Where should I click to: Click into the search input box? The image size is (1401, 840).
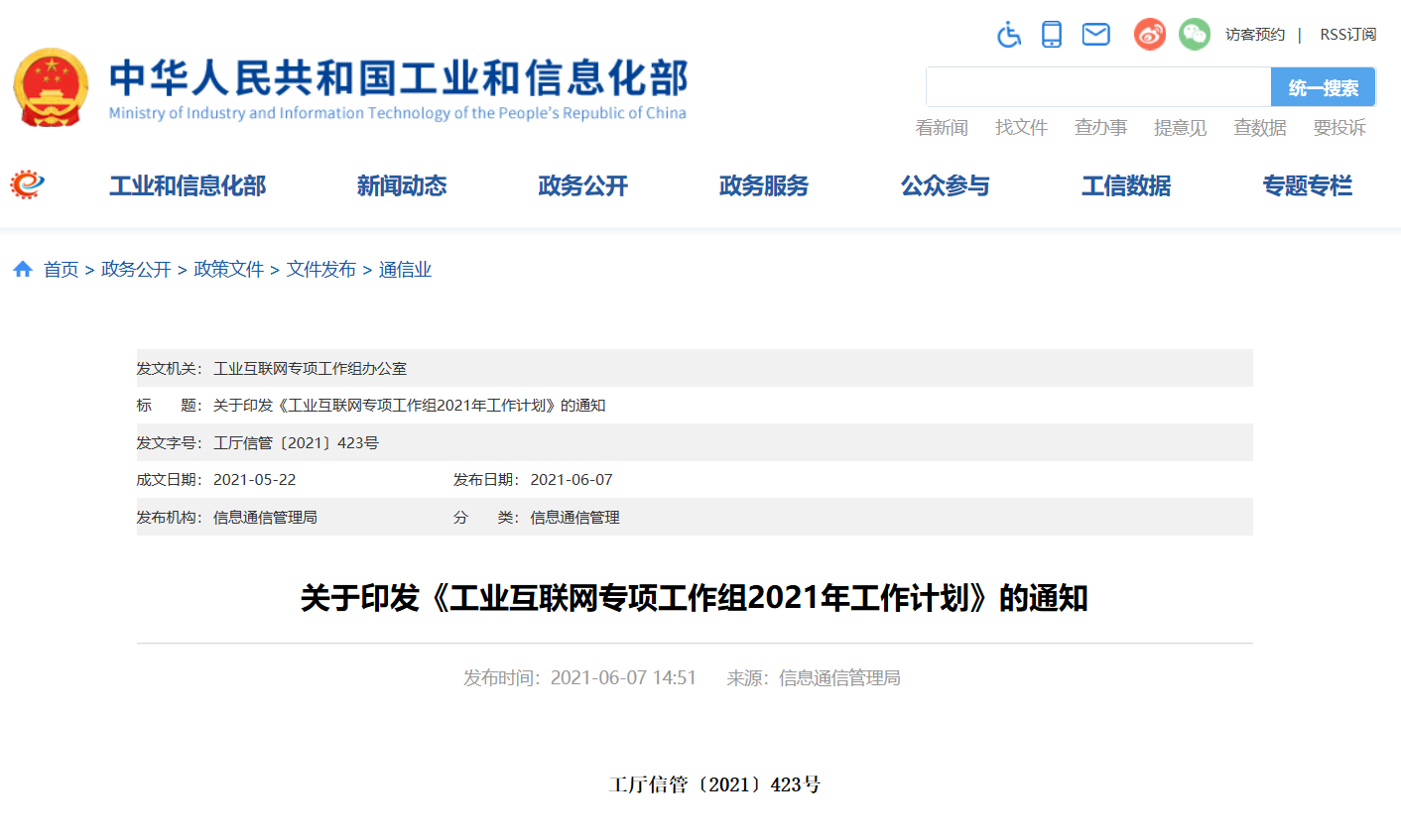click(1097, 87)
